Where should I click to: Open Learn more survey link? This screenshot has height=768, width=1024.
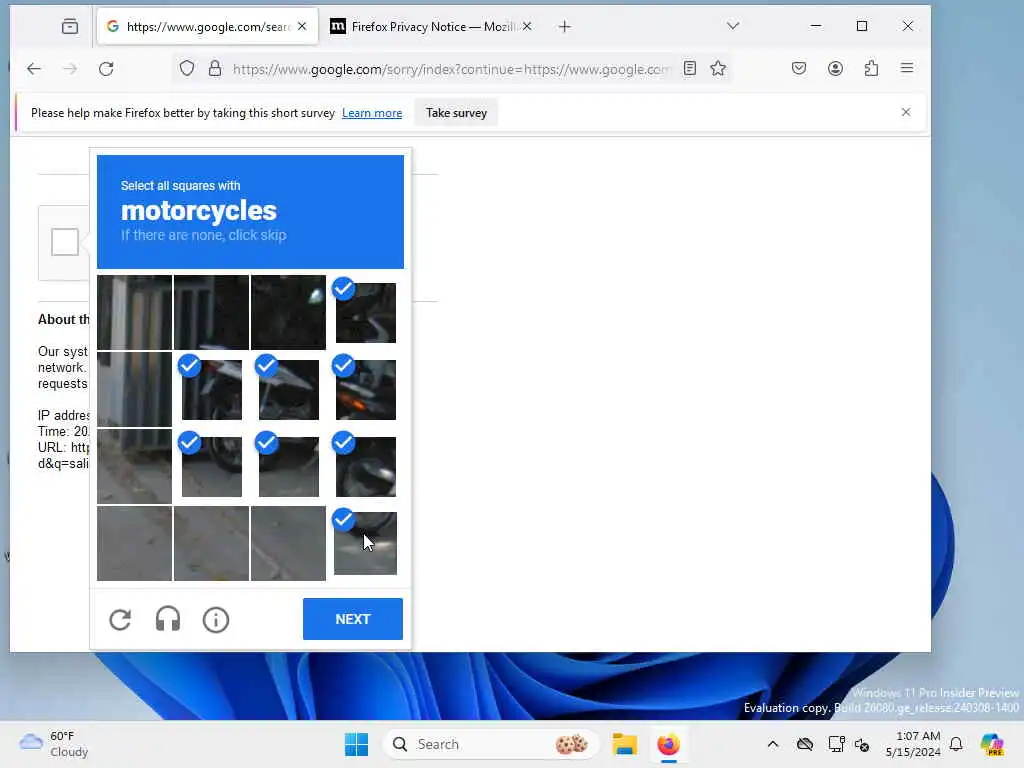[x=372, y=113]
